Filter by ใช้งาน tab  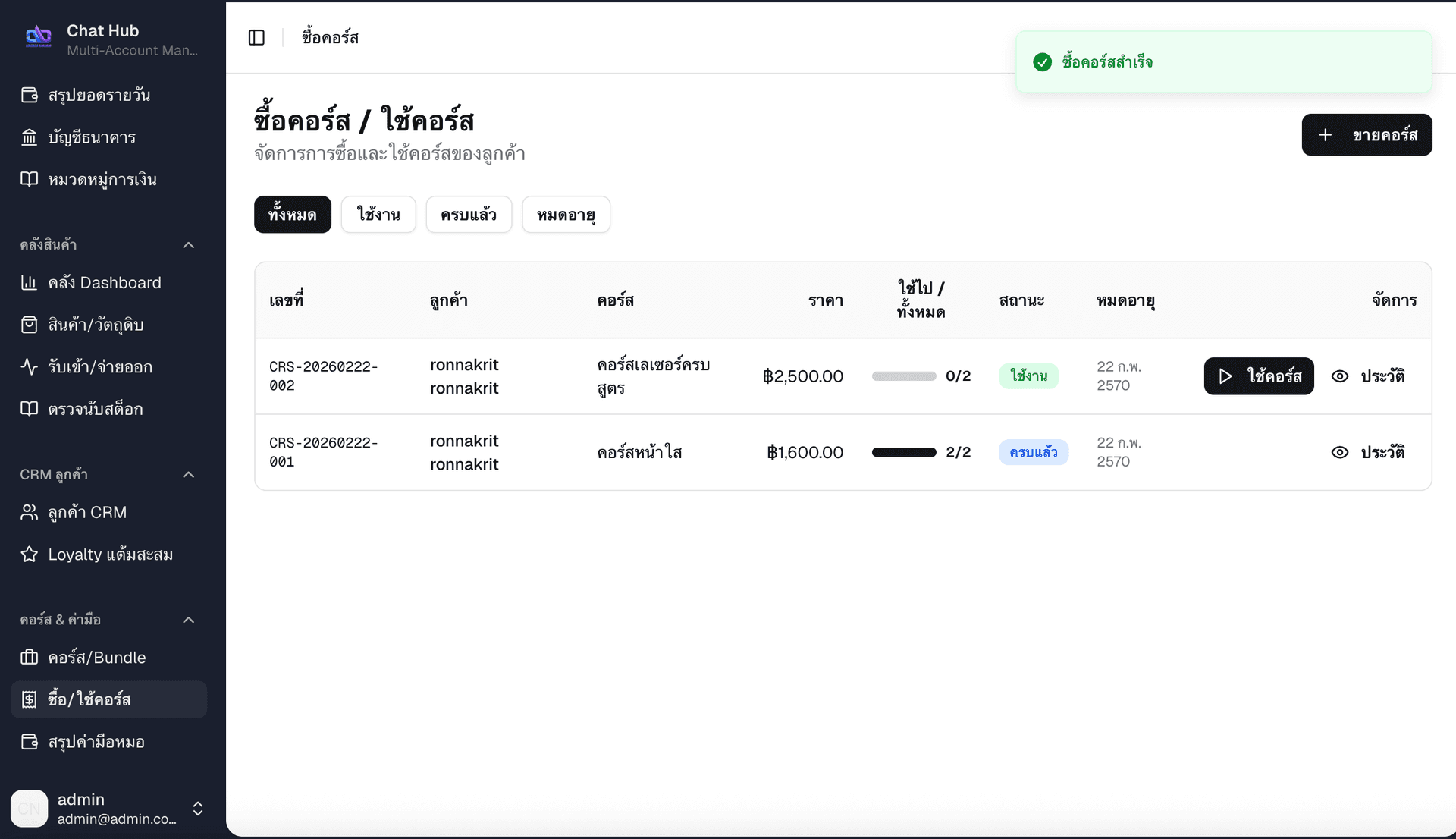[x=378, y=215]
